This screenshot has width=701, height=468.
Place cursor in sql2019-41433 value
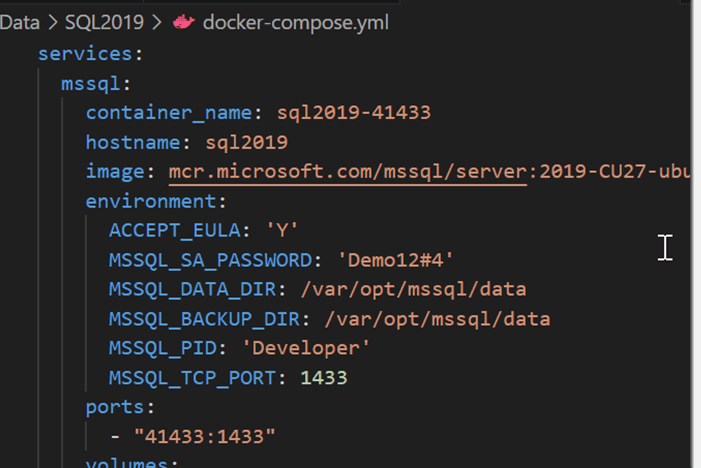click(x=354, y=112)
